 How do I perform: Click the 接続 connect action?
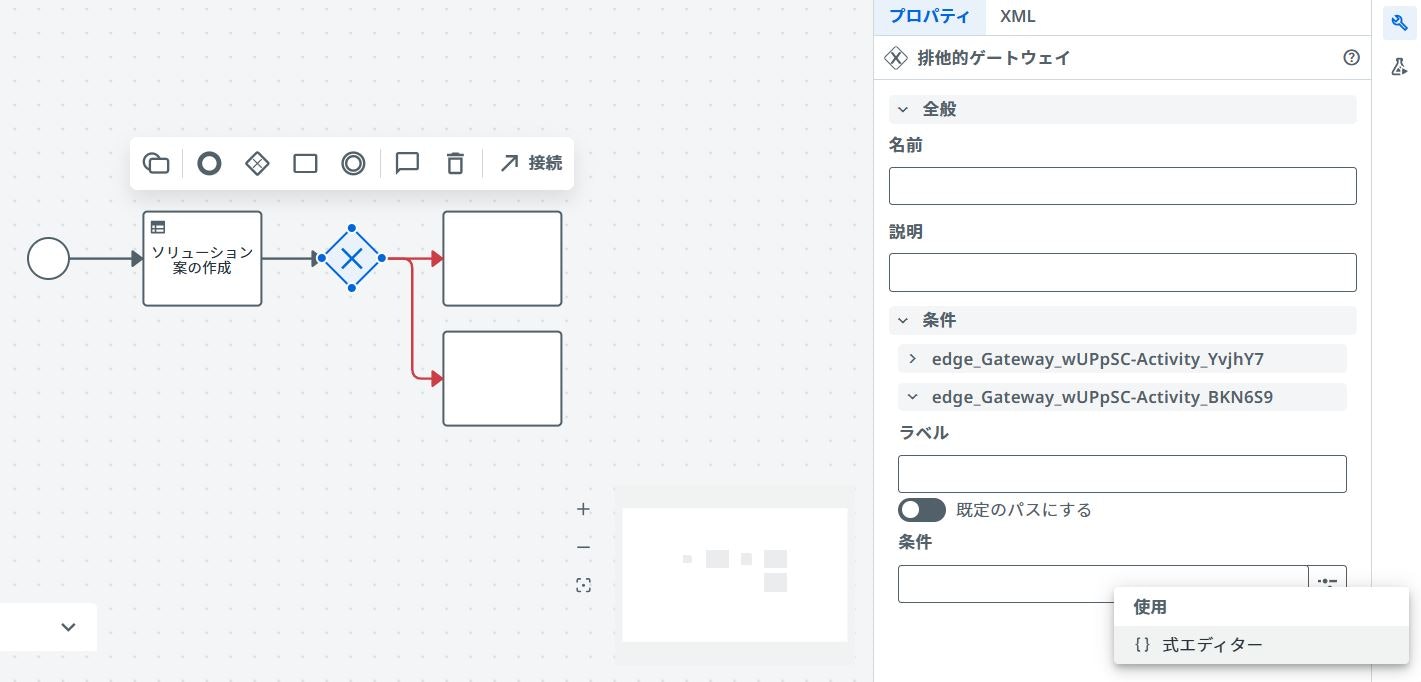[x=531, y=163]
